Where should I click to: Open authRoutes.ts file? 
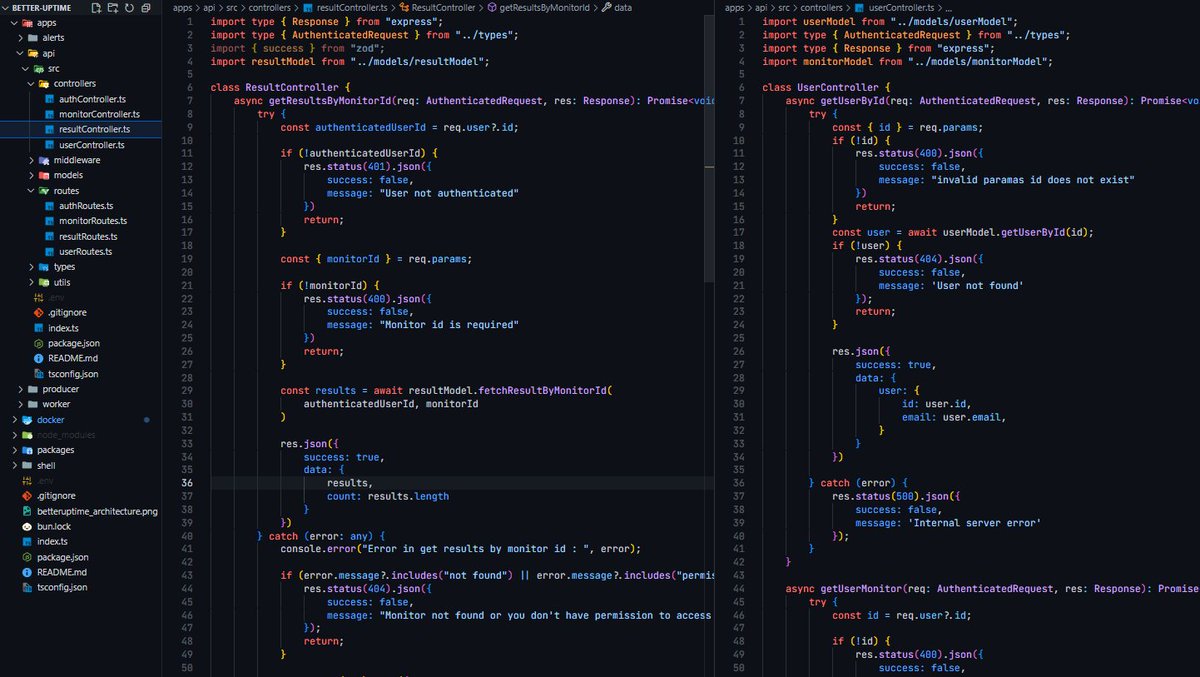86,206
